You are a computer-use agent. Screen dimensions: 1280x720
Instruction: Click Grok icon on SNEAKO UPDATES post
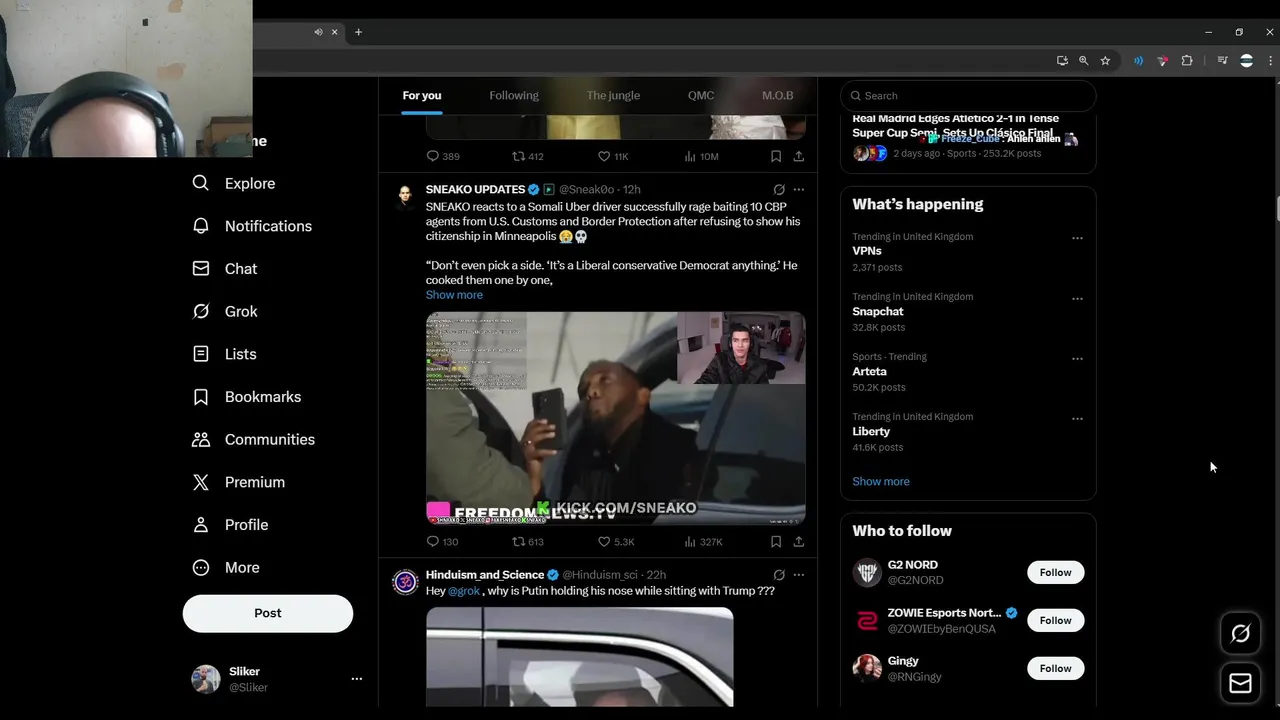click(779, 189)
